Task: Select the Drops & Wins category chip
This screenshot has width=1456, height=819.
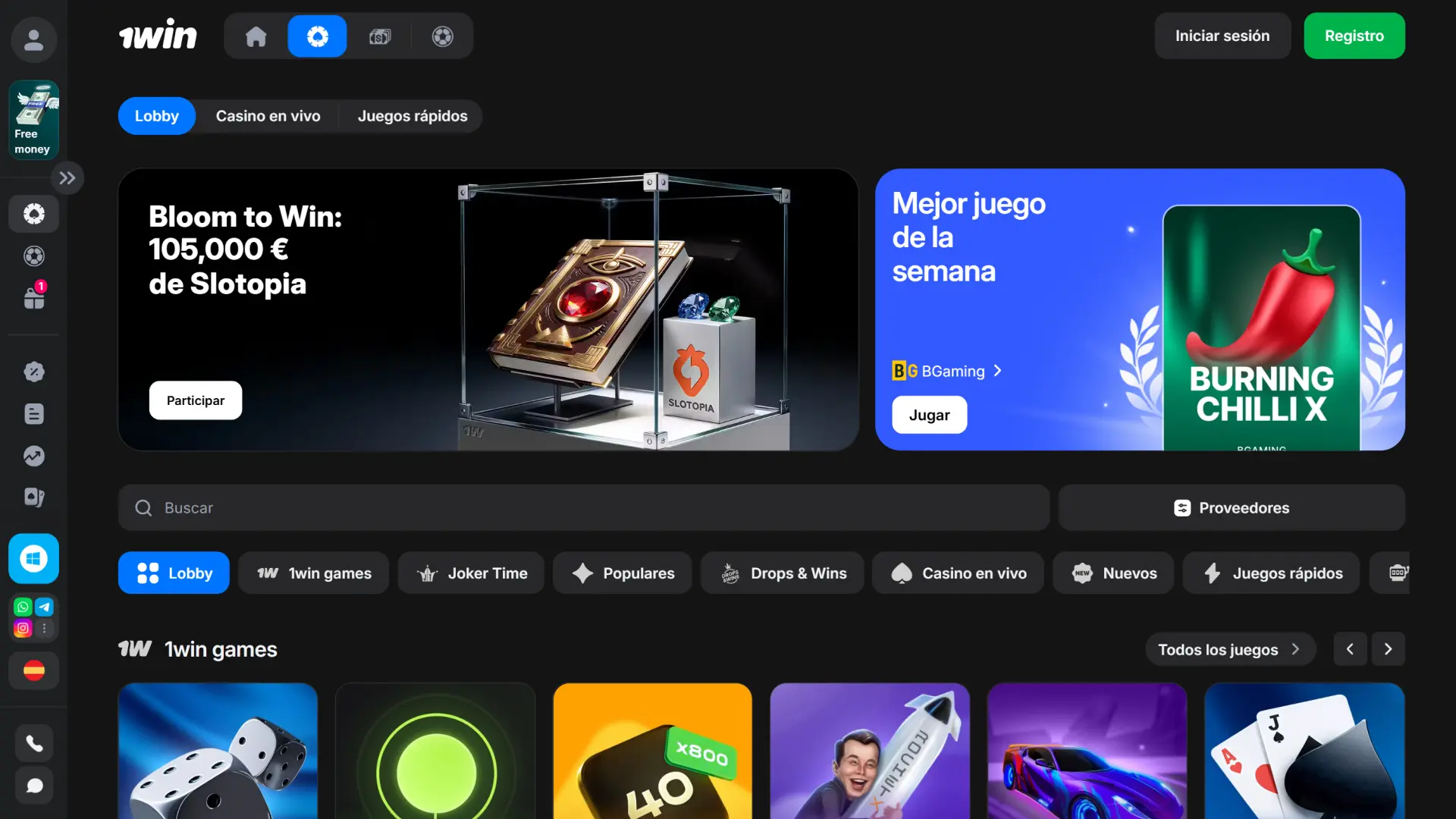Action: 782,573
